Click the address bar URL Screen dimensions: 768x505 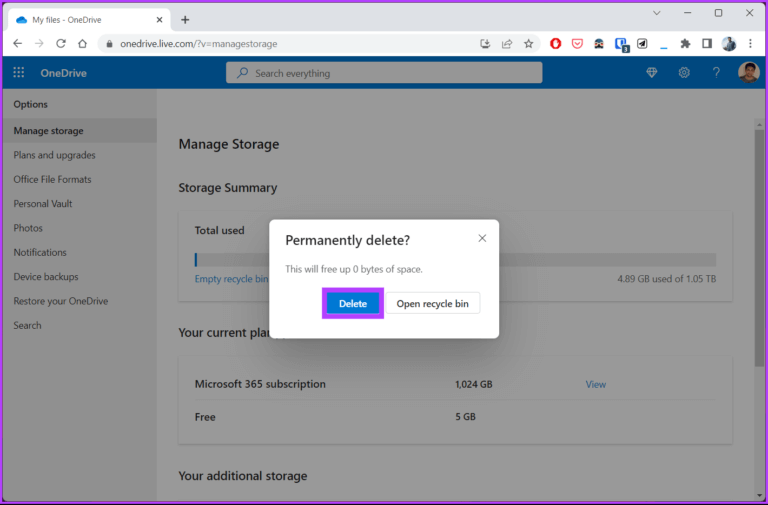pos(199,44)
